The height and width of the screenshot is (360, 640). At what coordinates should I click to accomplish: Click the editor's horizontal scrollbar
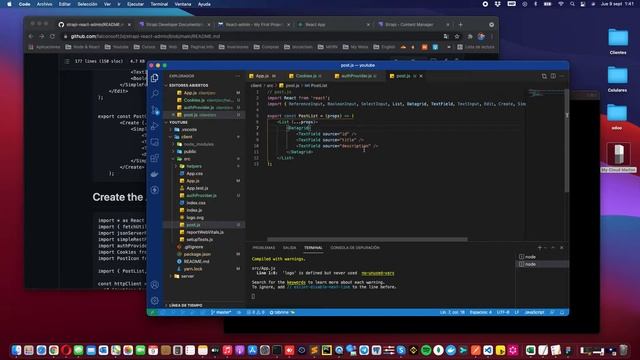[x=367, y=239]
